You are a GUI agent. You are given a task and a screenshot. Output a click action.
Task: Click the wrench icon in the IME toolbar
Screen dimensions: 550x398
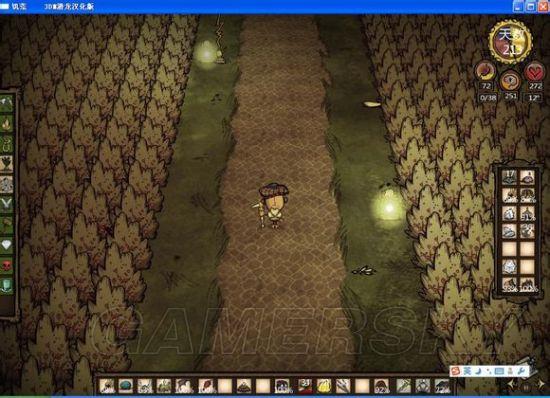[521, 371]
